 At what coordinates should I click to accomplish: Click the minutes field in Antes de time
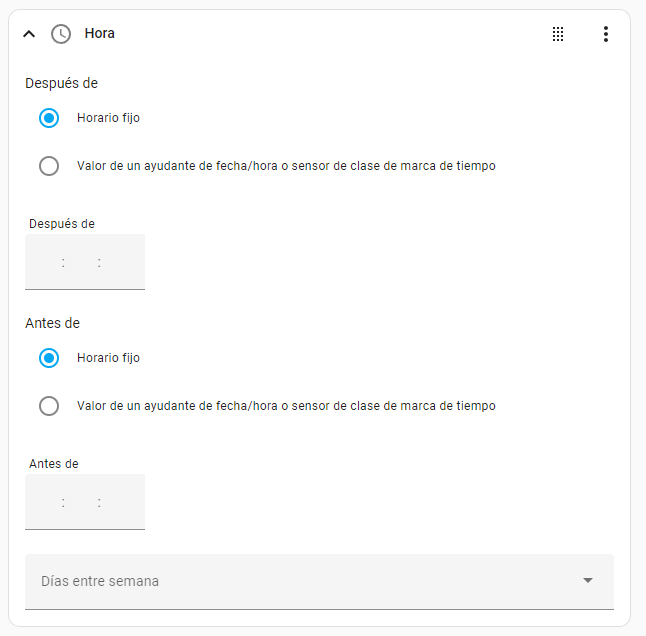pyautogui.click(x=82, y=503)
